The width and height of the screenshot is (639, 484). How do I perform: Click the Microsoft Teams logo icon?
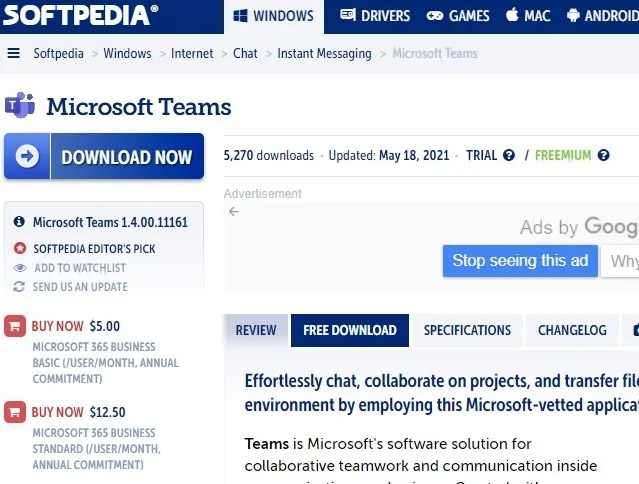click(20, 106)
